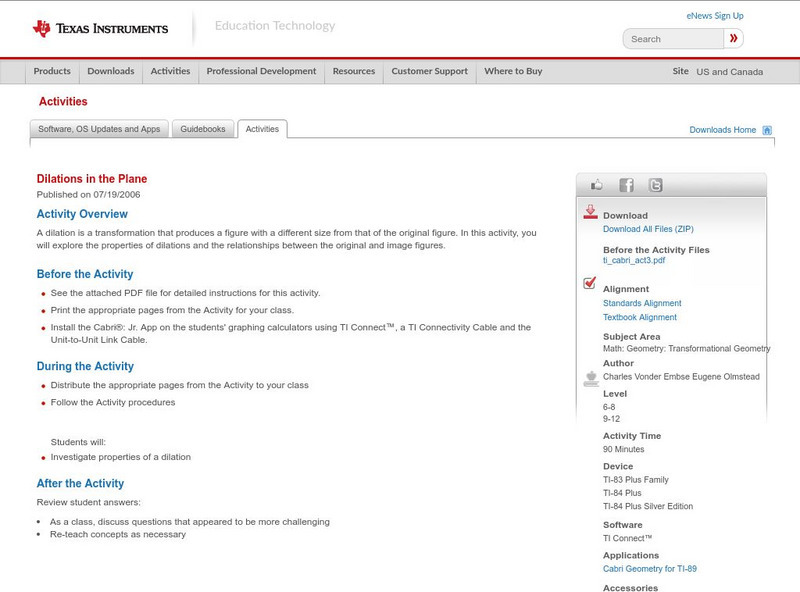Open the Textbook Alignment link
Screen dimensions: 800x592
point(640,317)
